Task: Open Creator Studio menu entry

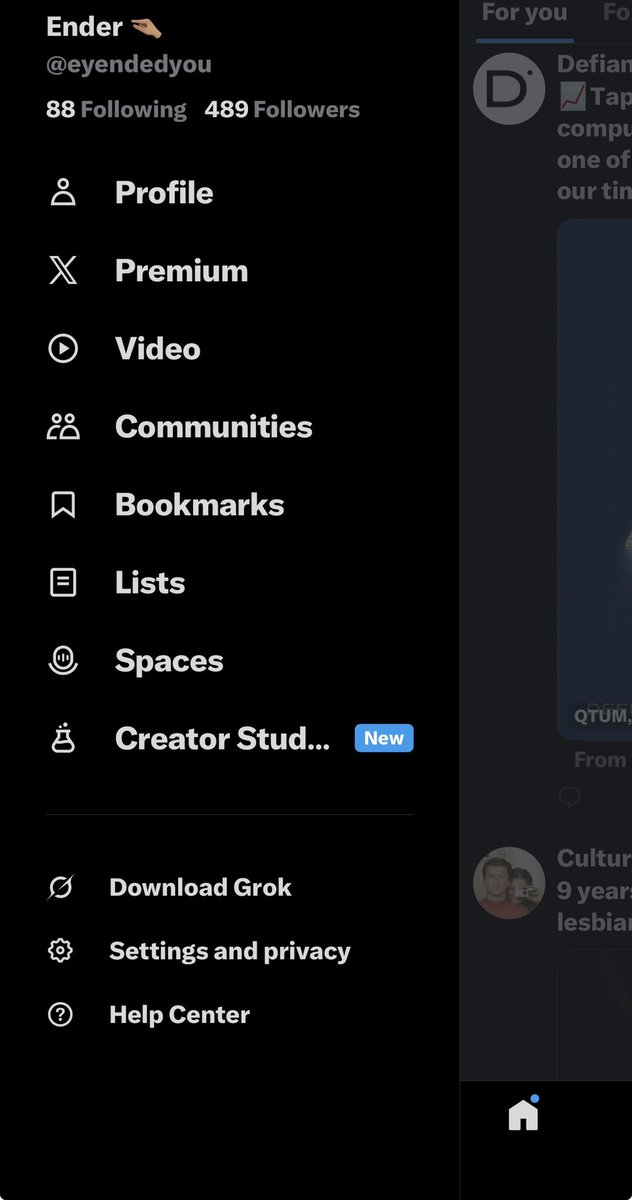Action: pos(222,738)
